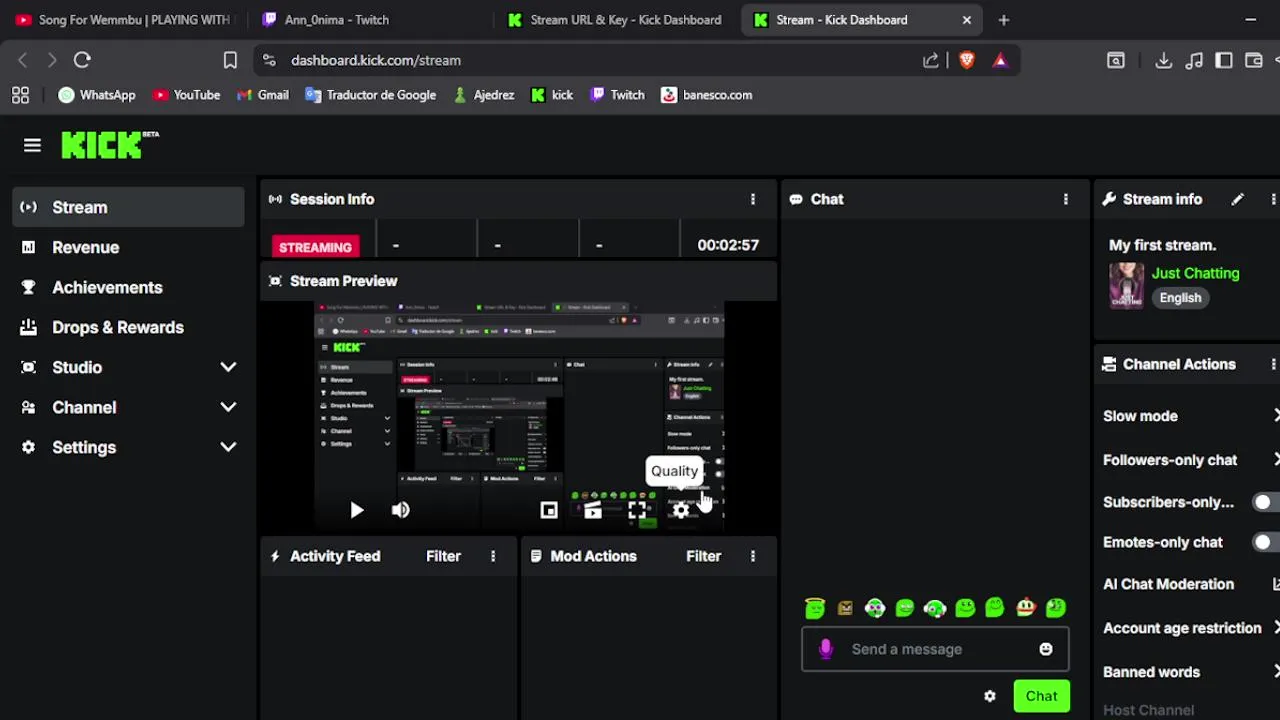The width and height of the screenshot is (1280, 720).
Task: Open Achievements page
Action: click(x=128, y=287)
